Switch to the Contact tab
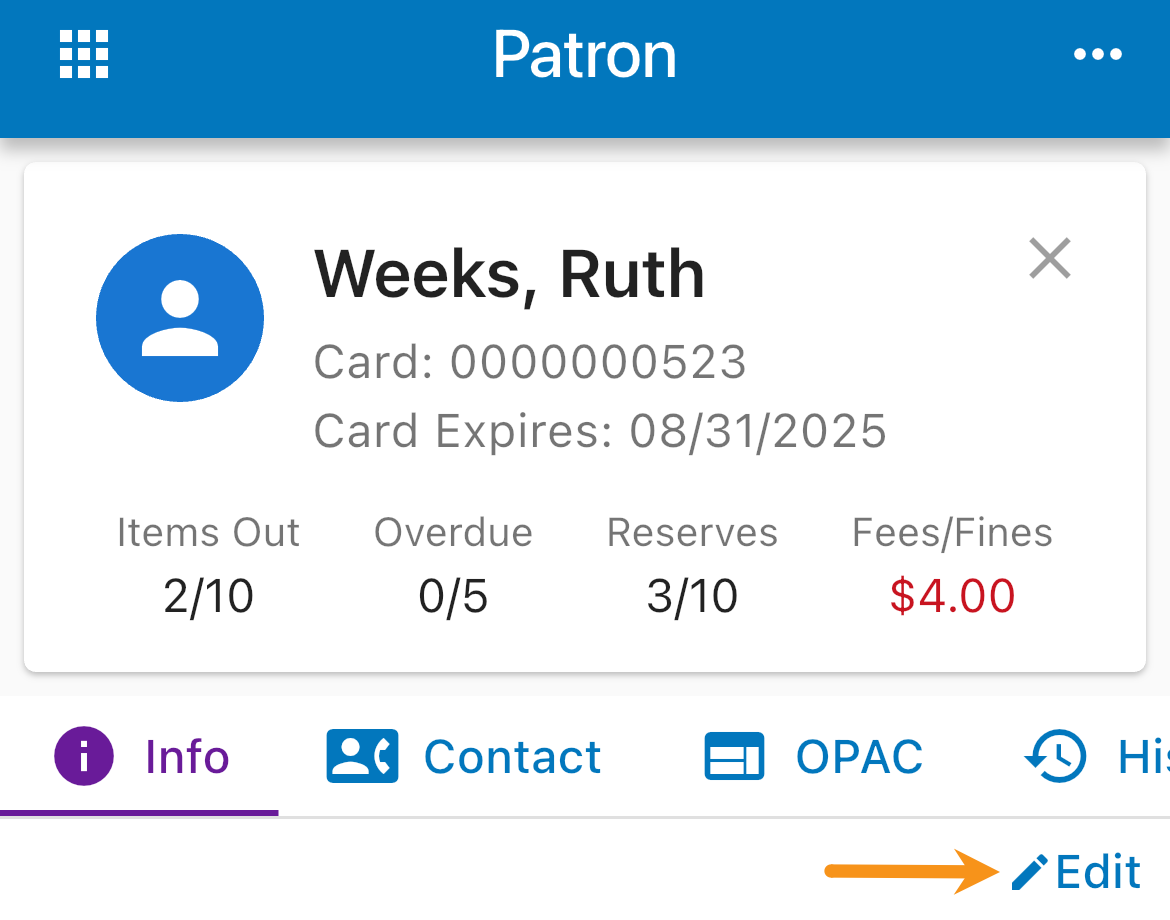Viewport: 1170px width, 920px height. pos(513,757)
